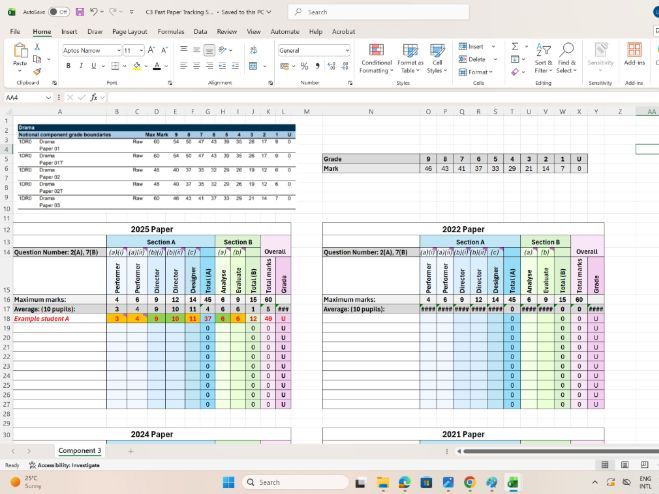Switch to the Formulas tab

point(171,32)
